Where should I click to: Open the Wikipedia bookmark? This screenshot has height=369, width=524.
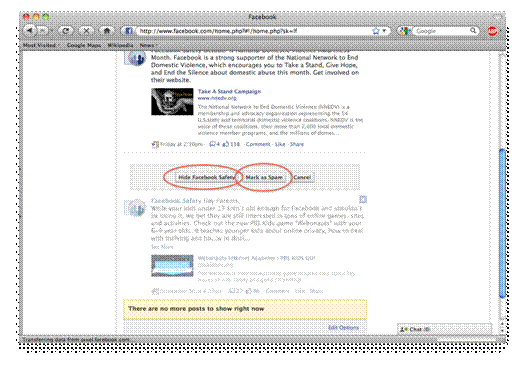[120, 45]
